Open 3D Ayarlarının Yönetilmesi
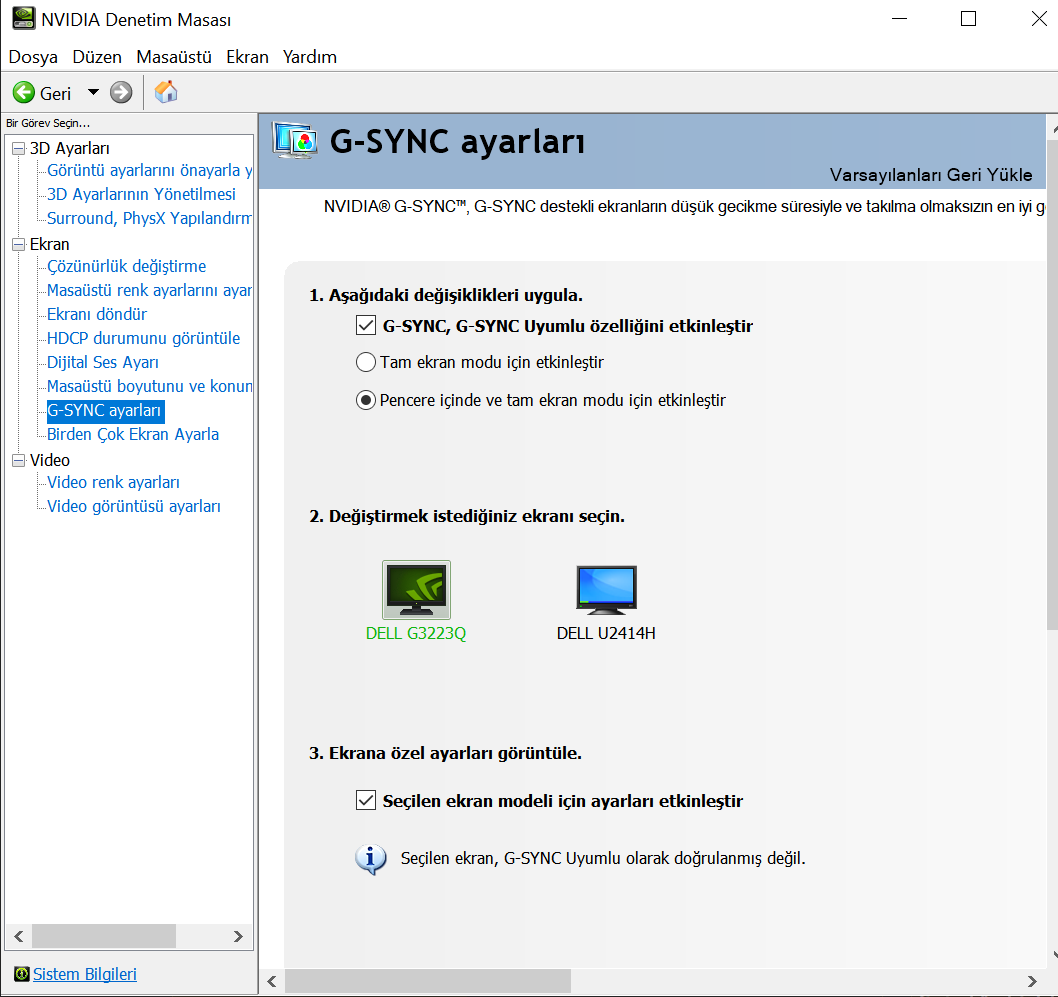1058x997 pixels. point(141,194)
